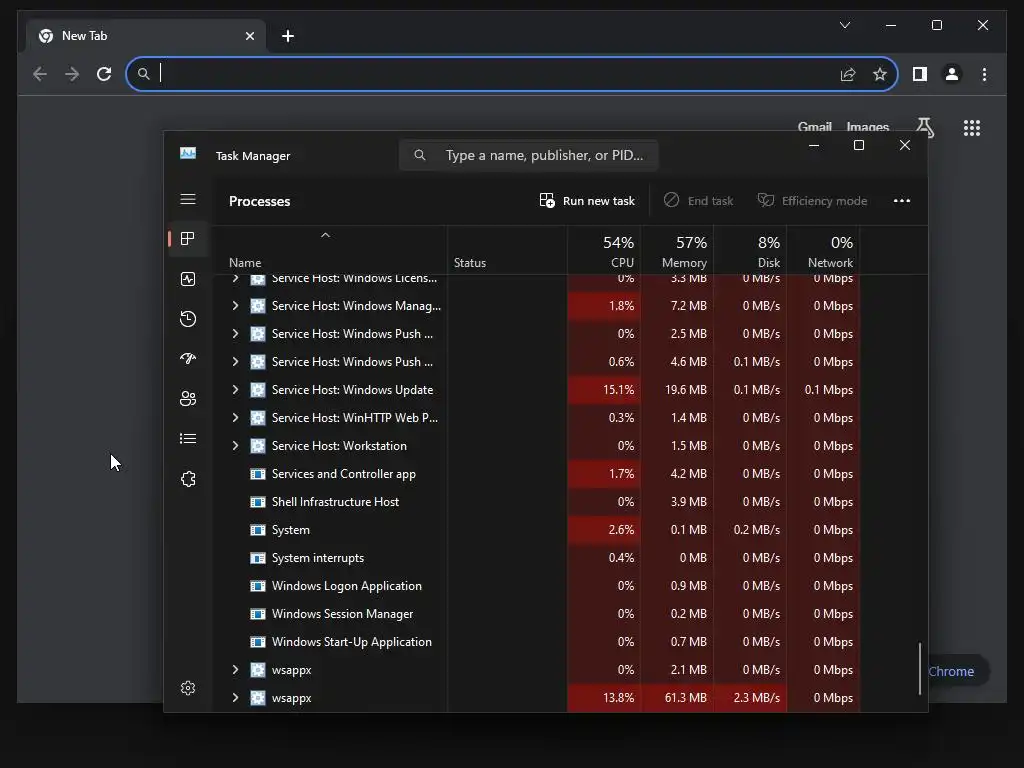Open Task Manager settings gear
Viewport: 1024px width, 768px height.
pos(188,688)
